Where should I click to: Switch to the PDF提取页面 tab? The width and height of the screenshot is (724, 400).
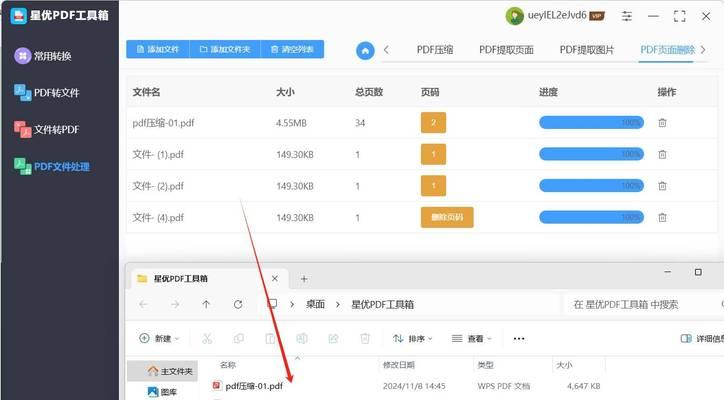pyautogui.click(x=506, y=49)
